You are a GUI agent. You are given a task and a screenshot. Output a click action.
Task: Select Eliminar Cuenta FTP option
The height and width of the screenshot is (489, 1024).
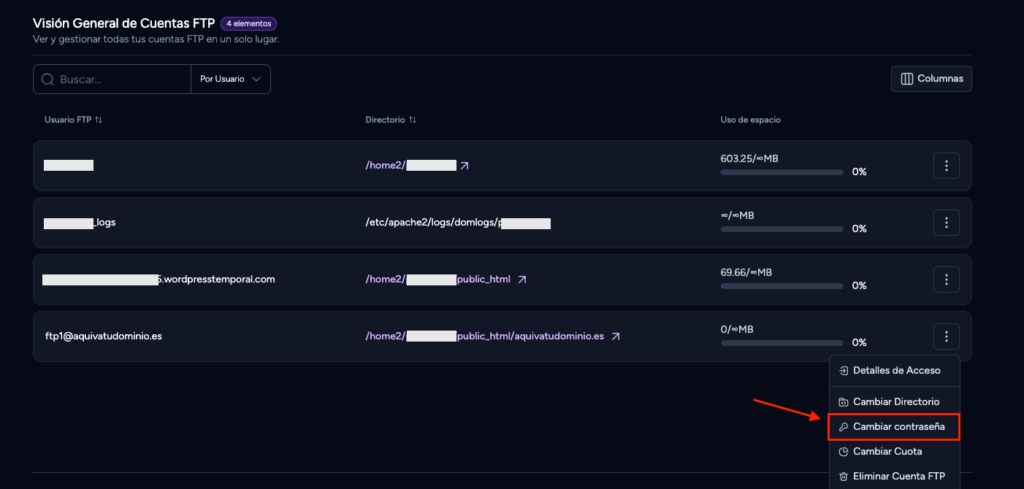click(889, 476)
